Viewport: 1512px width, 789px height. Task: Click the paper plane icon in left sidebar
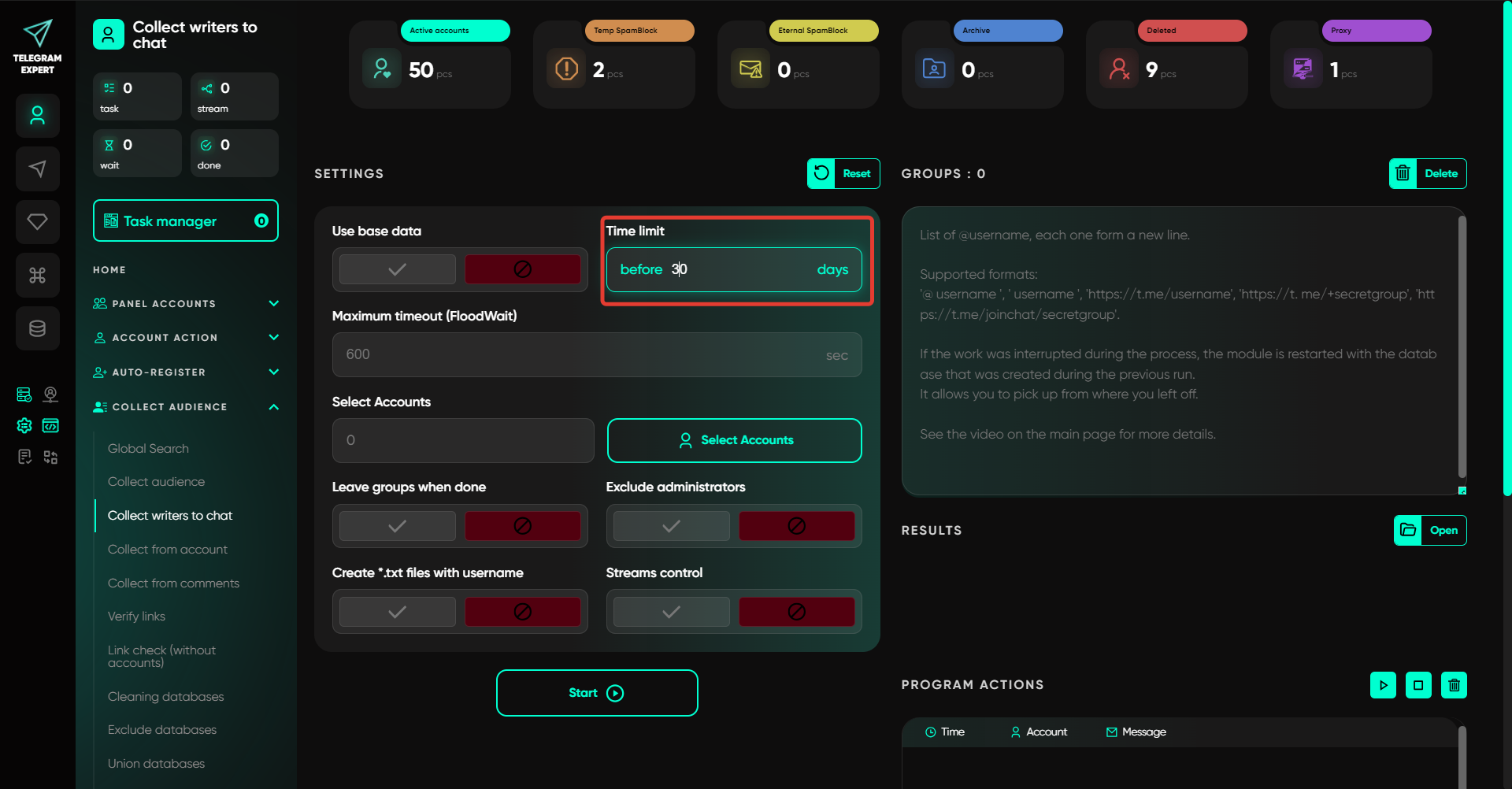click(37, 169)
